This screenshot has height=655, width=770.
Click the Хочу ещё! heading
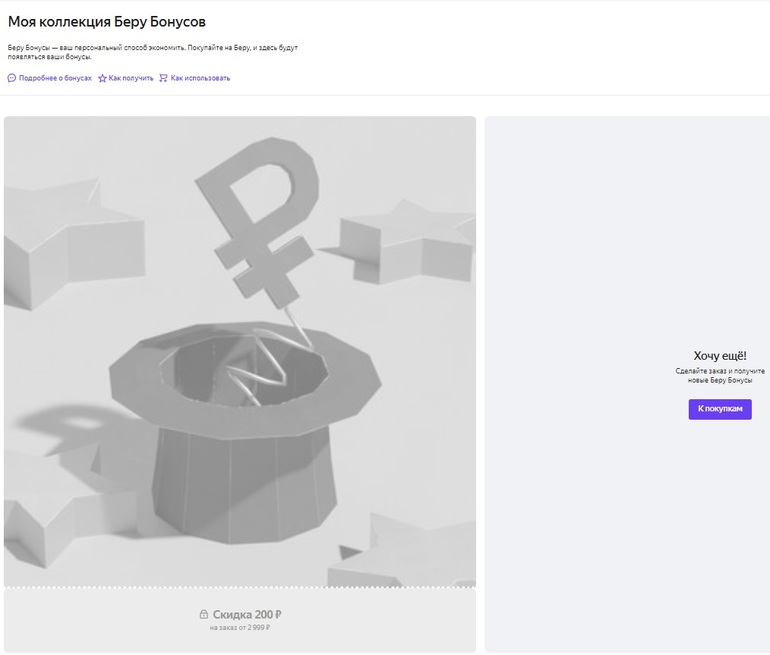[720, 356]
